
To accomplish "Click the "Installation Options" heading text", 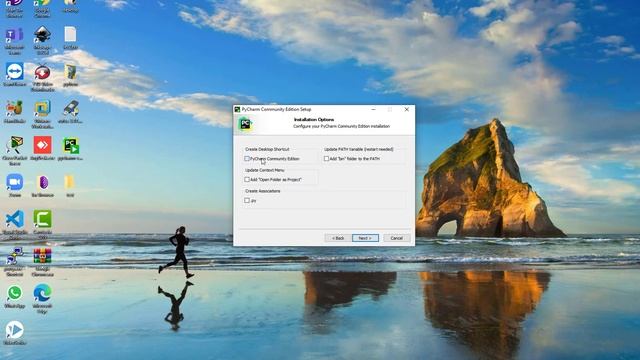I will [314, 120].
